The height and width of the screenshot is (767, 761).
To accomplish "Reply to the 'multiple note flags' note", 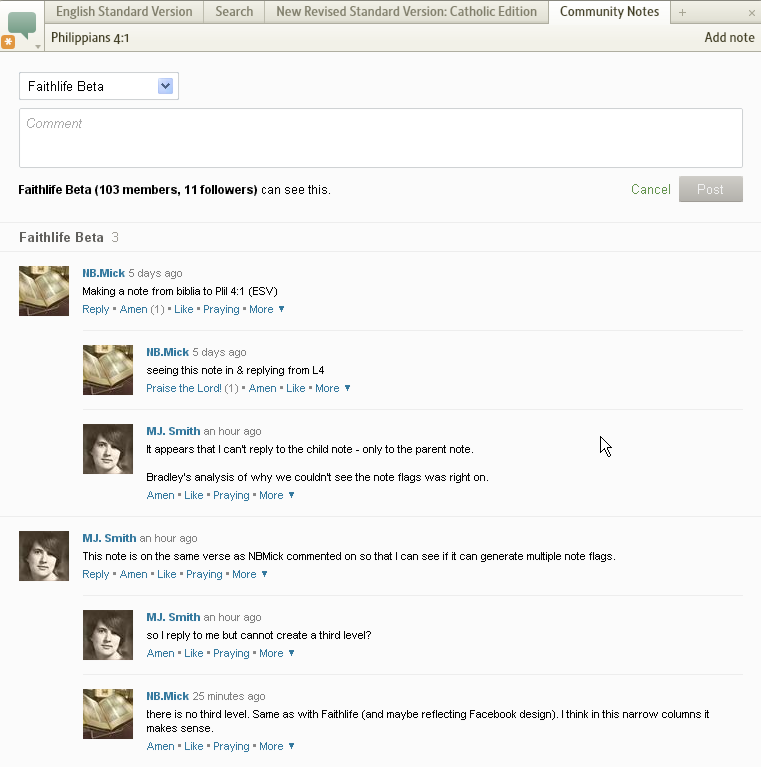I will click(x=95, y=574).
